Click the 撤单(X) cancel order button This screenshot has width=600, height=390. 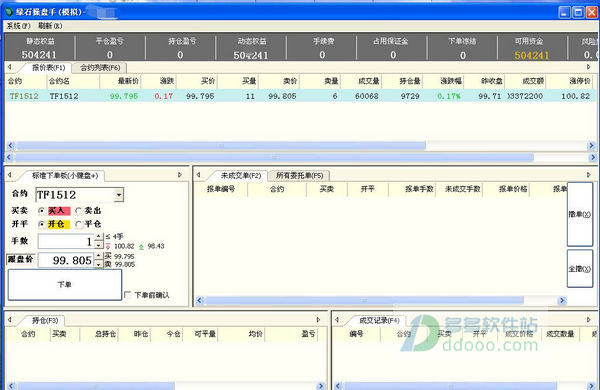click(x=579, y=214)
